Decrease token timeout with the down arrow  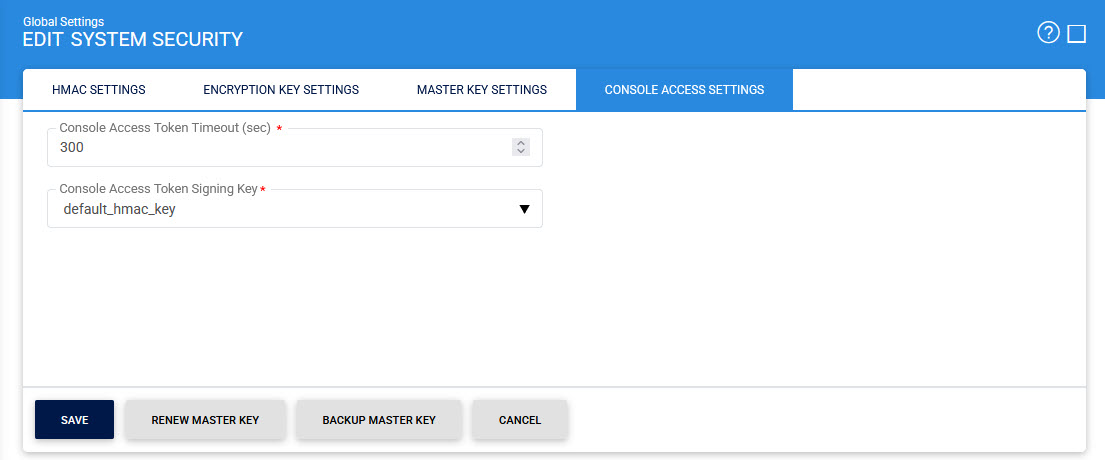click(x=520, y=152)
